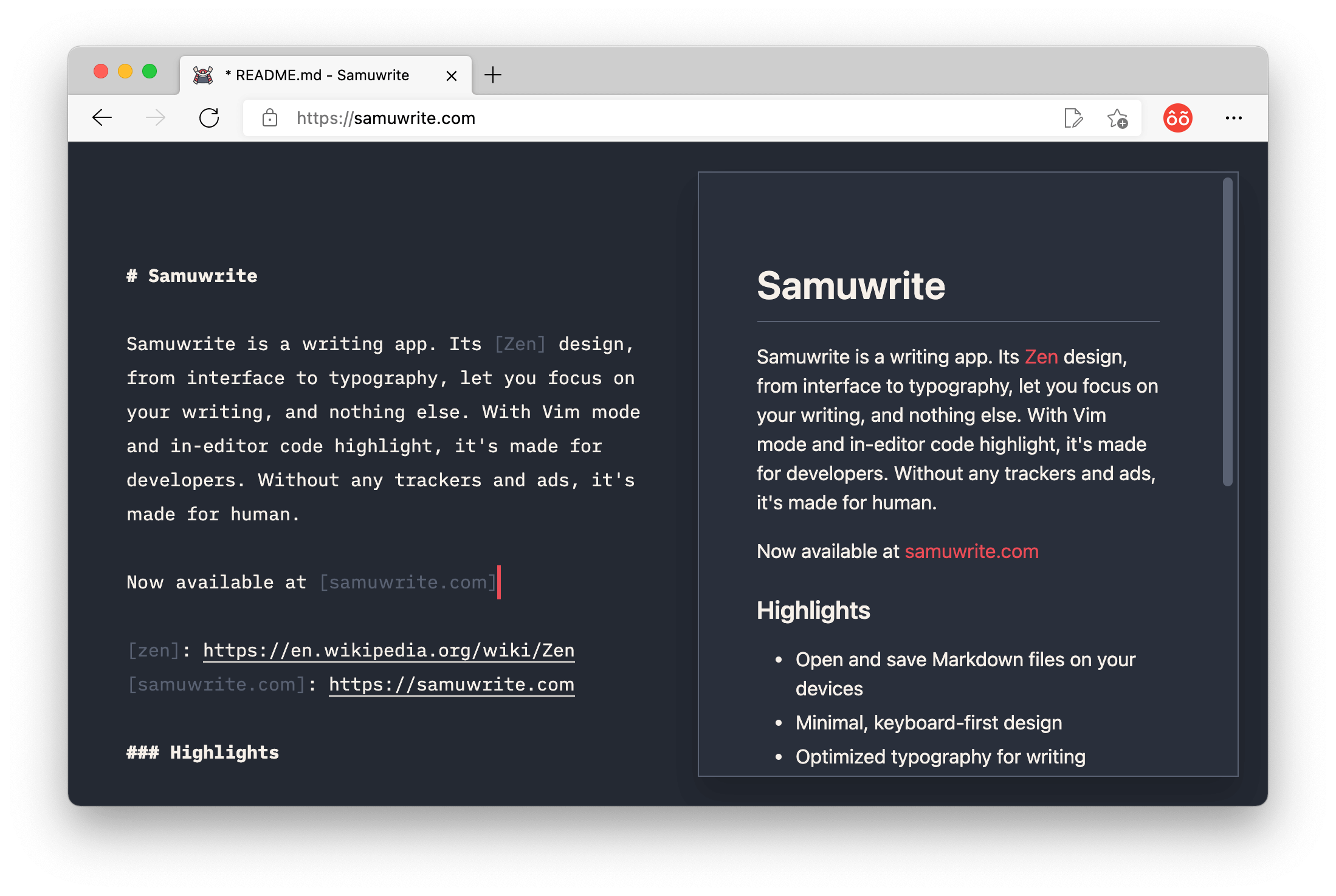Open the red profile avatar
Screen dimensions: 1336x896
1177,118
